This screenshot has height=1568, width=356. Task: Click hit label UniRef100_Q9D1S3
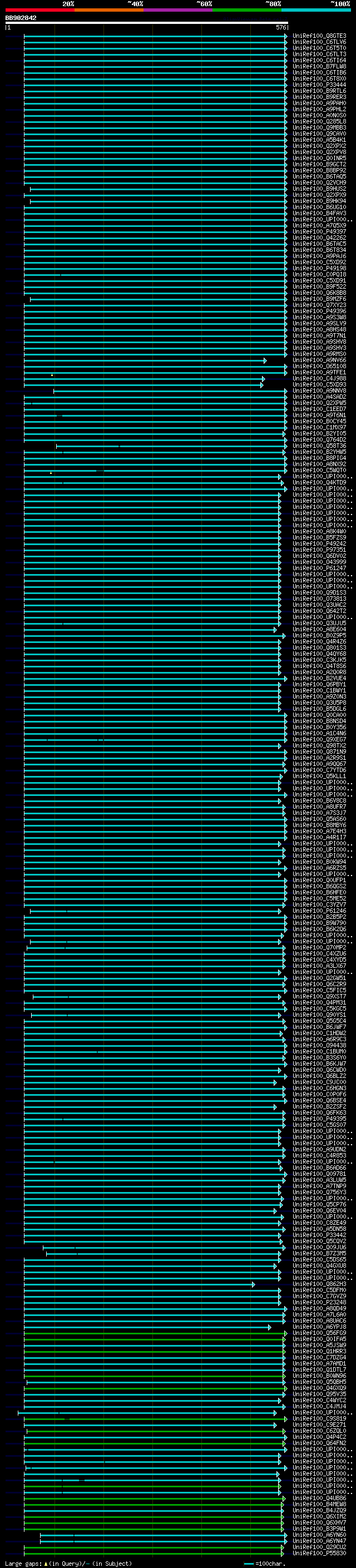[319, 593]
